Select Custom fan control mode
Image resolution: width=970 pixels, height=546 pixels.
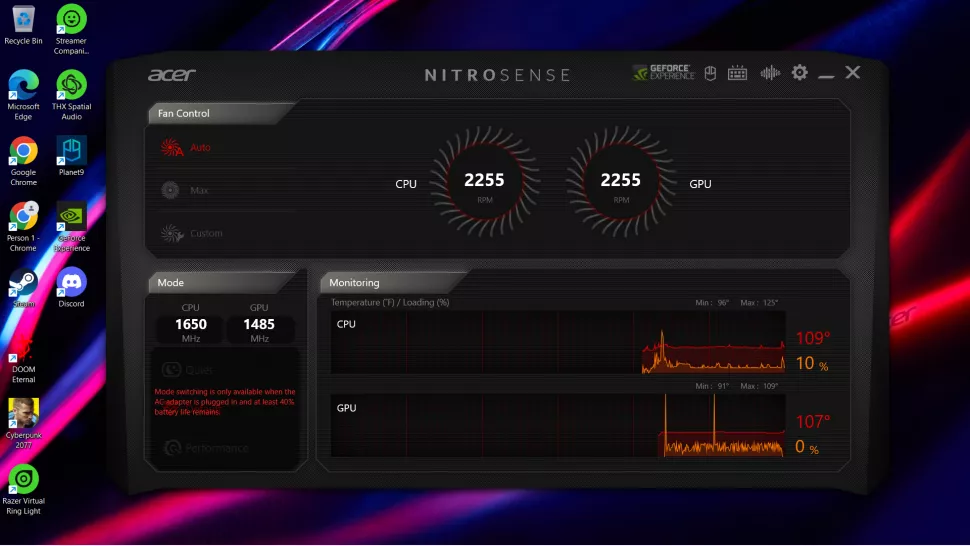click(x=191, y=233)
